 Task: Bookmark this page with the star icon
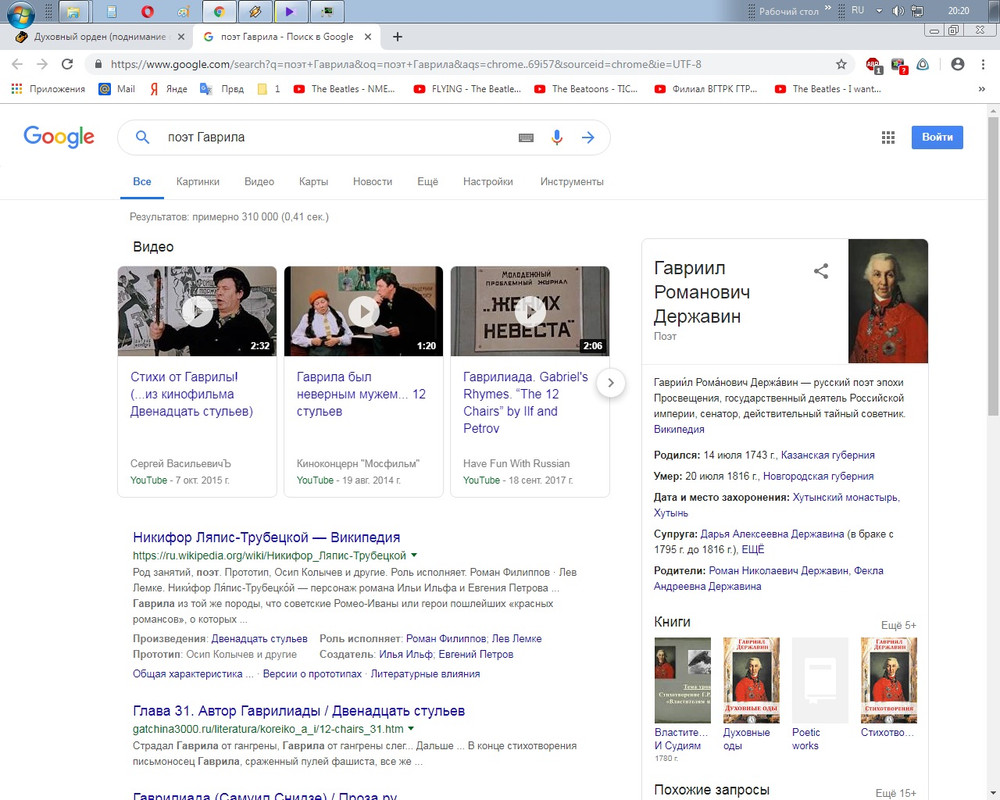841,64
